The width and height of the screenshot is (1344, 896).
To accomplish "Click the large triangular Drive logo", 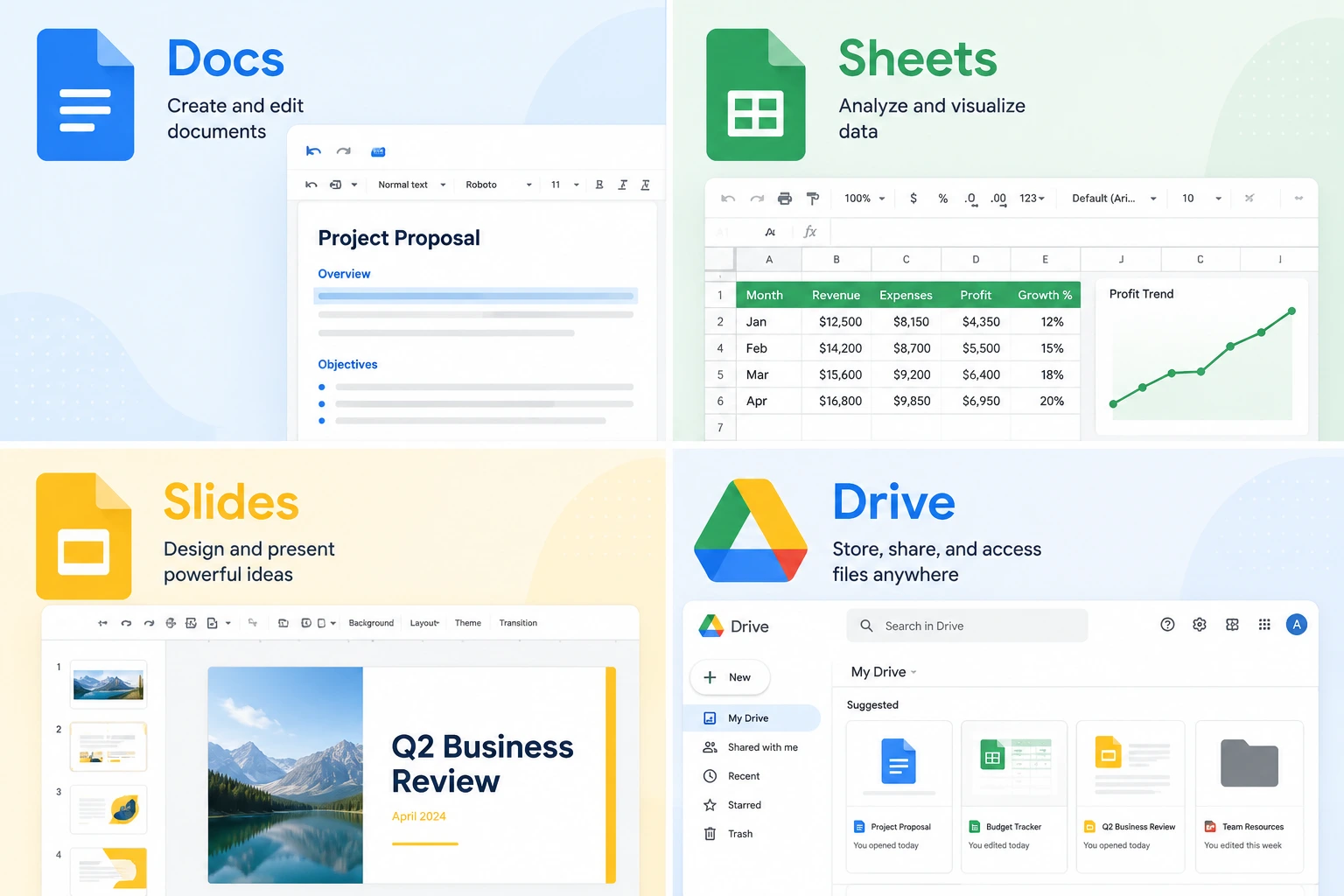I will tap(751, 531).
